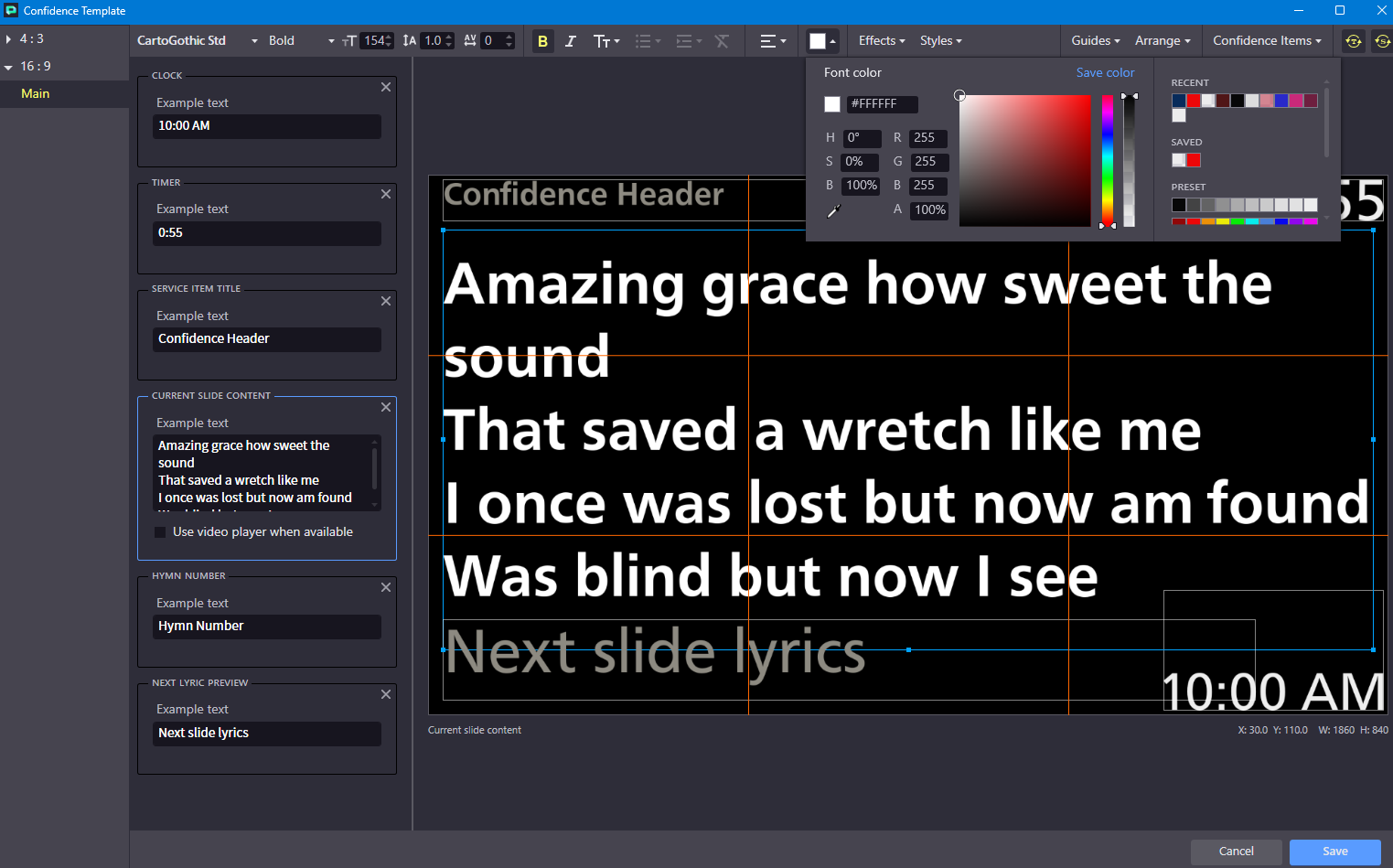The image size is (1393, 868).
Task: Click the font color swatch button
Action: pos(822,41)
